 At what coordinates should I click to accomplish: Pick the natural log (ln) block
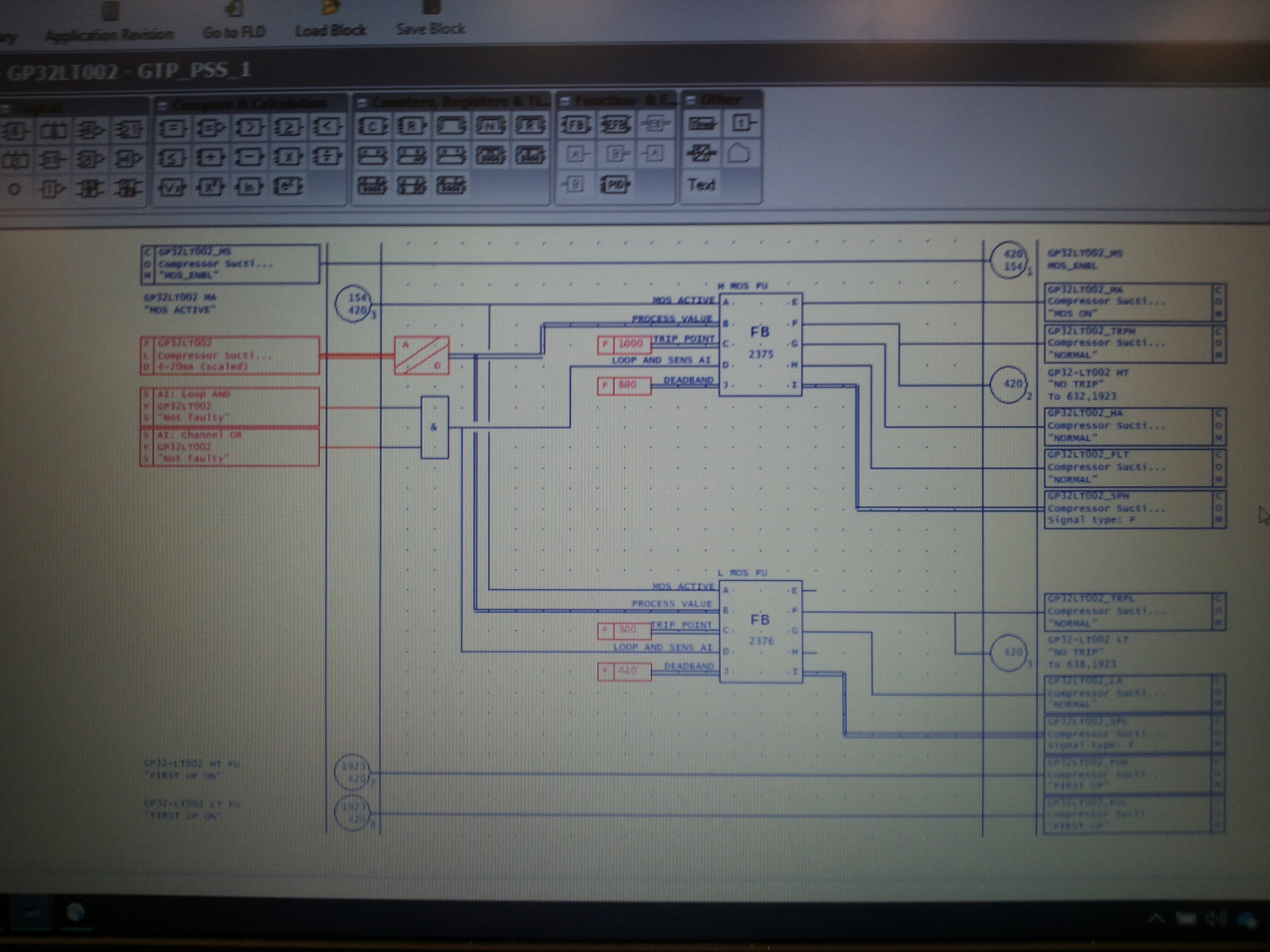pos(249,187)
